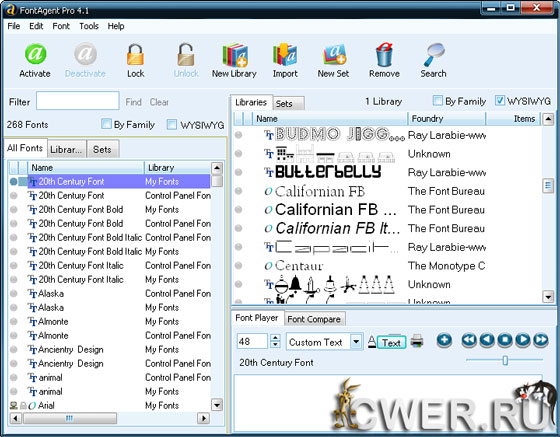
Task: Play fonts in the Font Player
Action: (523, 340)
